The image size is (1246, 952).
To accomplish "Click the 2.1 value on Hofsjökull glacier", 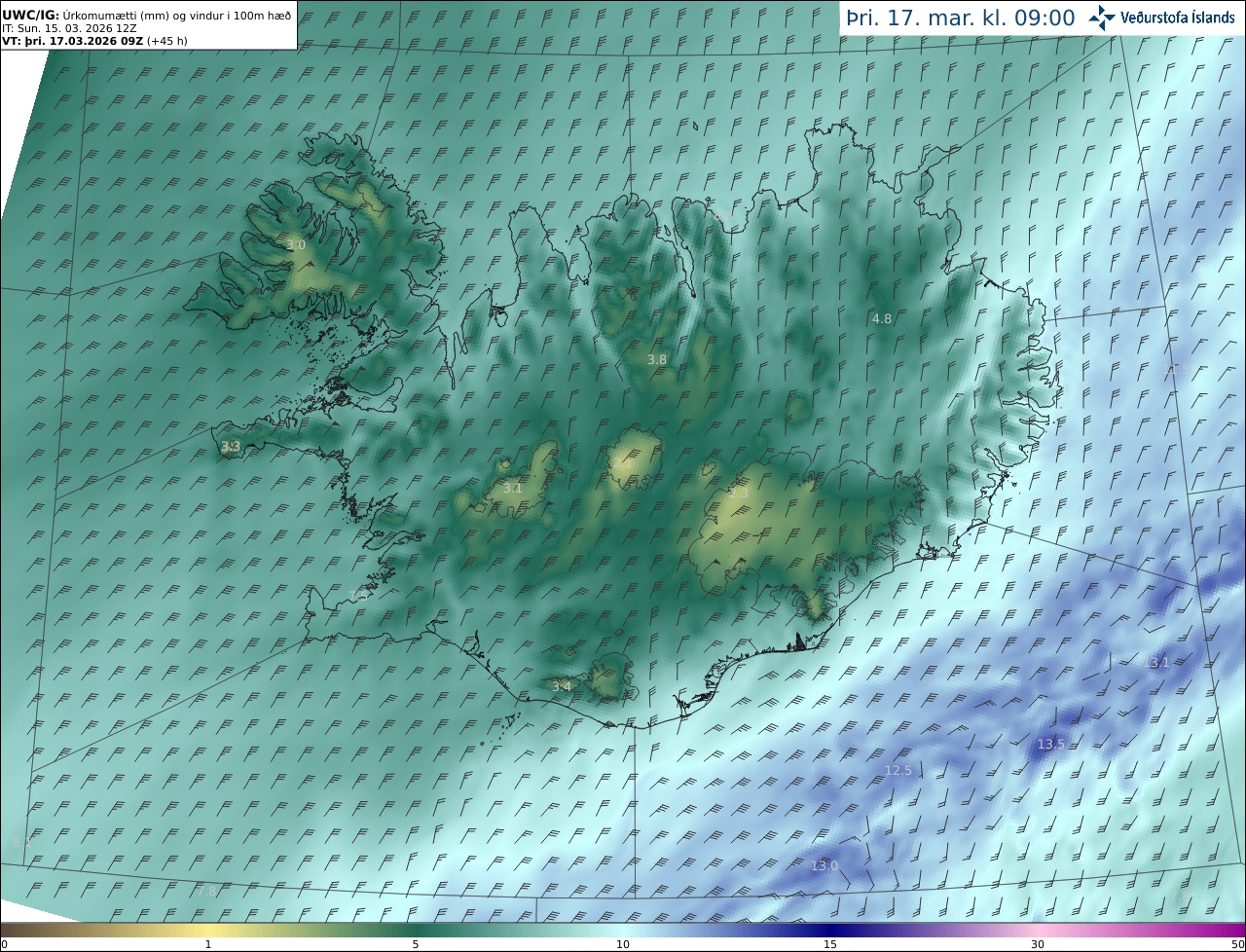I will pyautogui.click(x=623, y=462).
